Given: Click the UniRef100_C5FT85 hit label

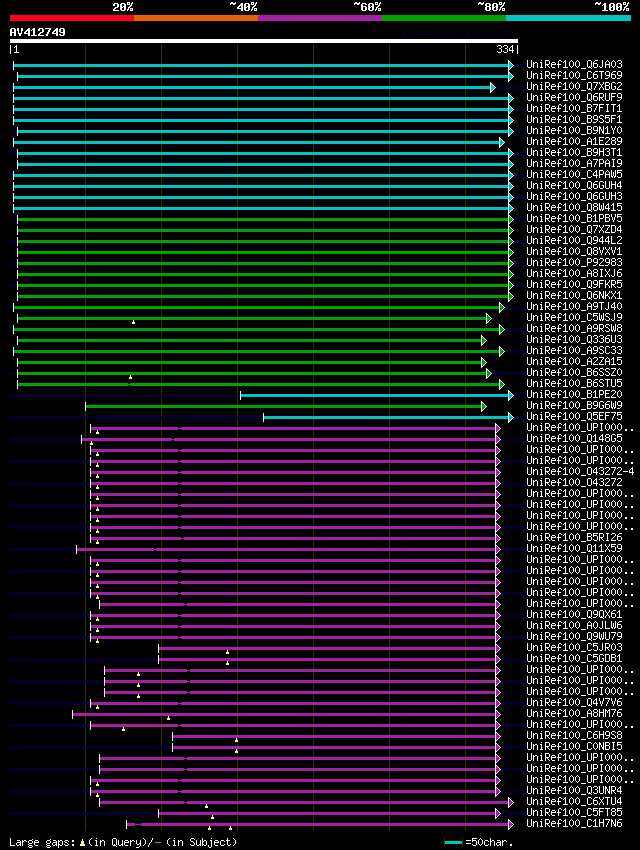Looking at the screenshot, I should click(574, 813).
